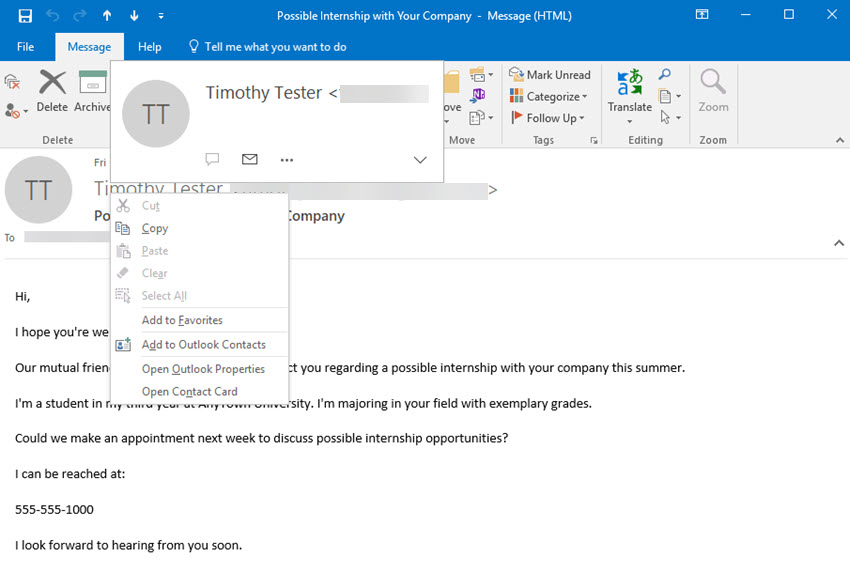Collapse the message header chevron
Screen dimensions: 850x588
tap(838, 242)
